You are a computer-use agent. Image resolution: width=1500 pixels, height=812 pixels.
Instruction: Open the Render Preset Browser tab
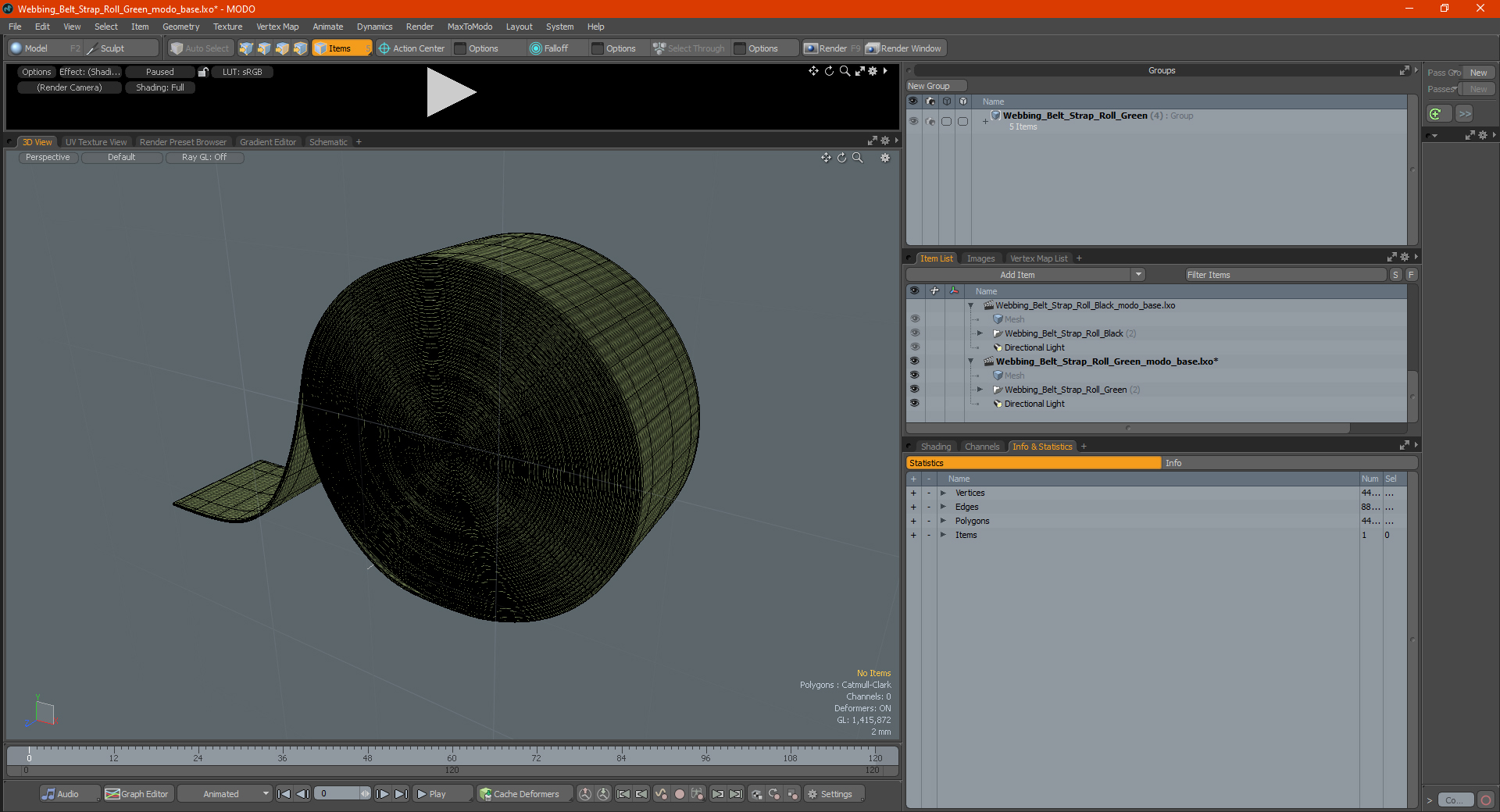pyautogui.click(x=183, y=142)
